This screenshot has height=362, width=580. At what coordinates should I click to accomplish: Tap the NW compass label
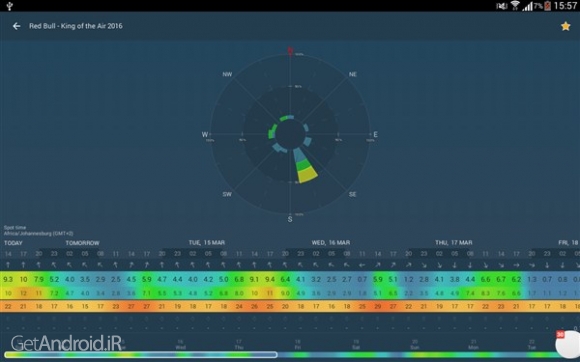[x=227, y=74]
